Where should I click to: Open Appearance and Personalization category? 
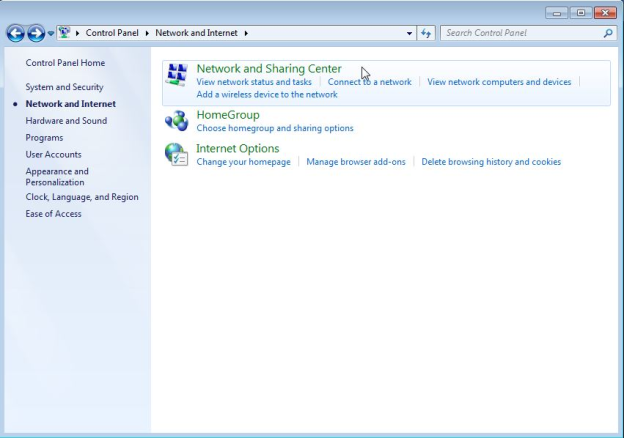pos(57,177)
